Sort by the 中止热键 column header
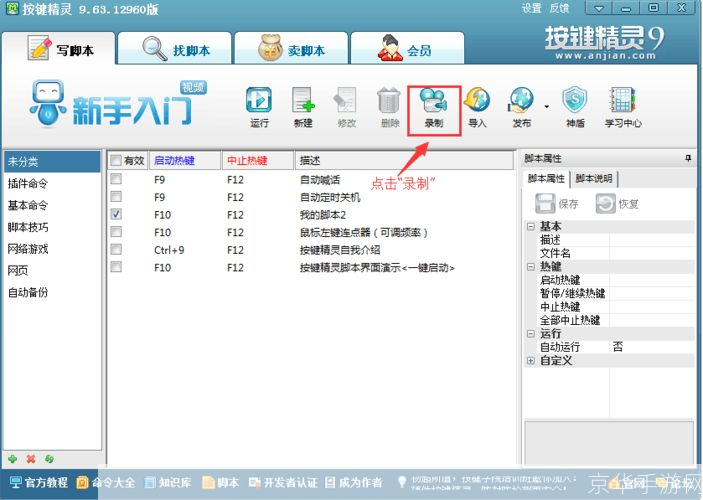This screenshot has width=703, height=500. 258,161
